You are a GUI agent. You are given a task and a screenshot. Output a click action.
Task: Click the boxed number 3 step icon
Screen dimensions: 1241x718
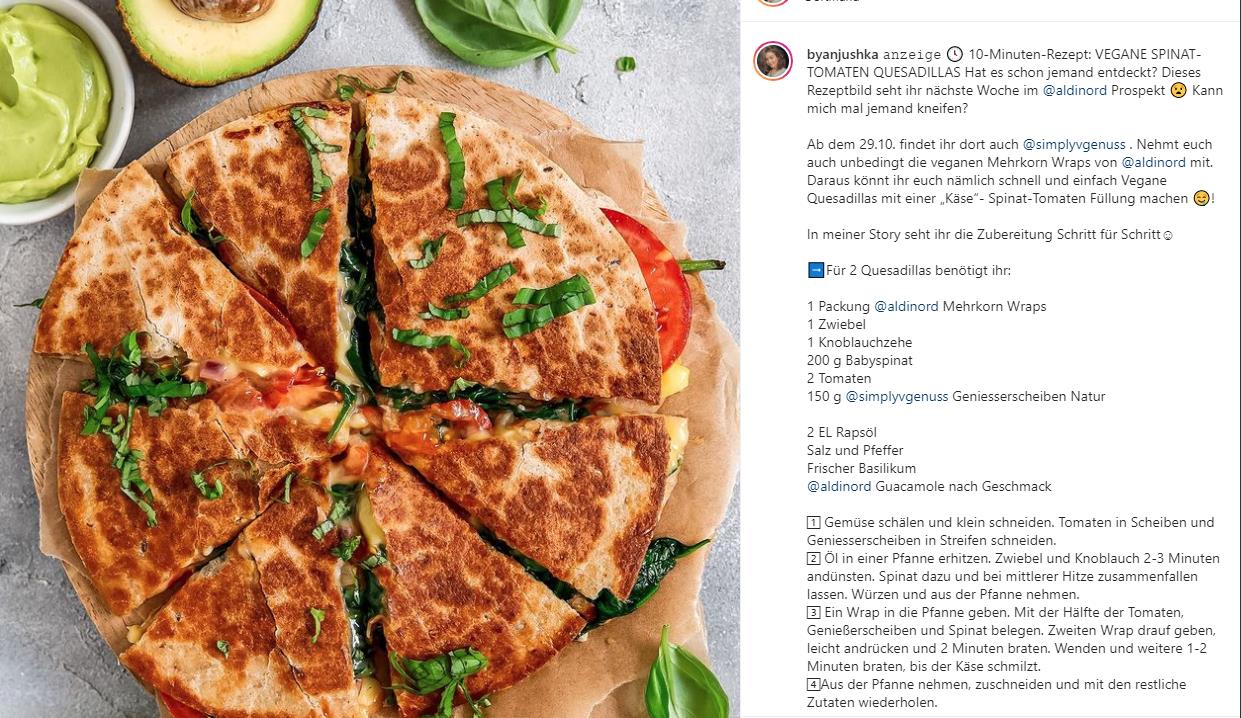click(814, 612)
